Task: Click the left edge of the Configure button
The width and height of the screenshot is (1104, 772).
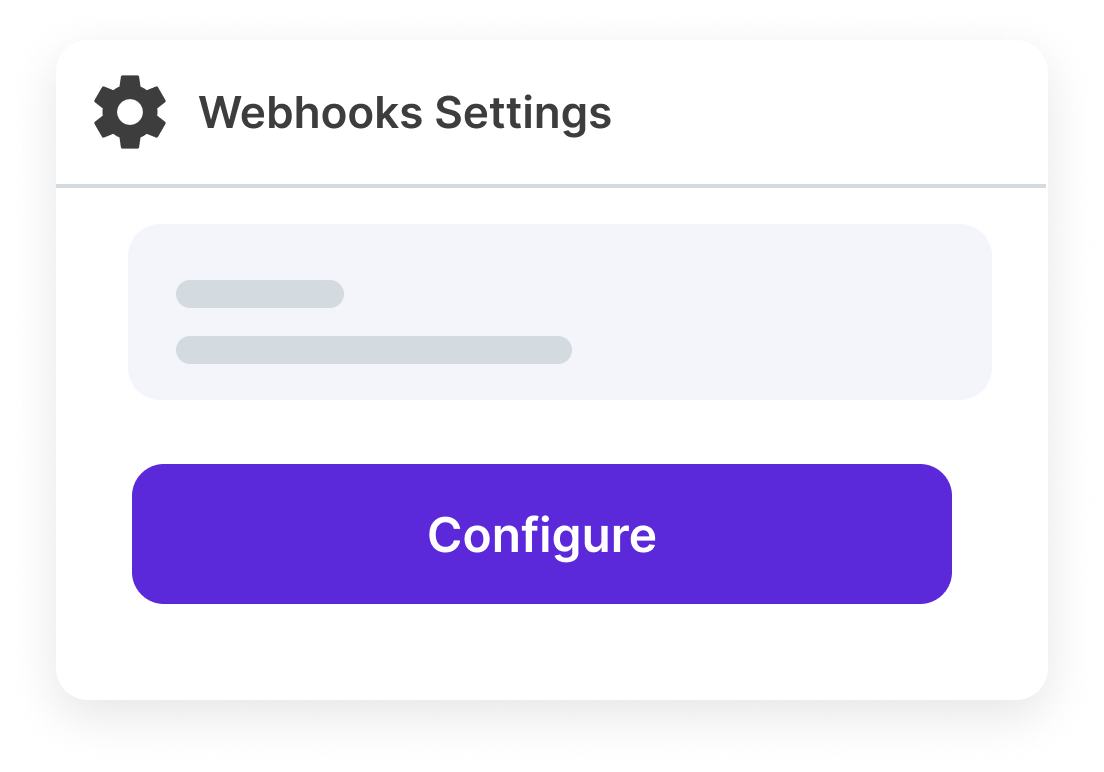Action: (x=146, y=534)
